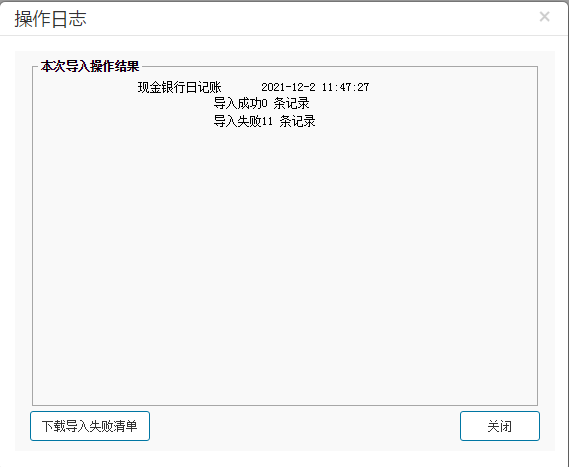The width and height of the screenshot is (569, 467).
Task: Click the success count number 0
Action: (x=265, y=103)
